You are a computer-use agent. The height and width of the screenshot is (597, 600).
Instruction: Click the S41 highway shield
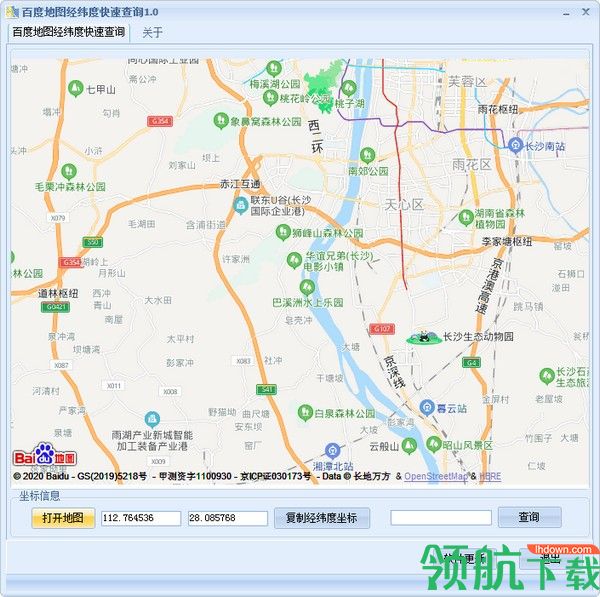tap(266, 389)
